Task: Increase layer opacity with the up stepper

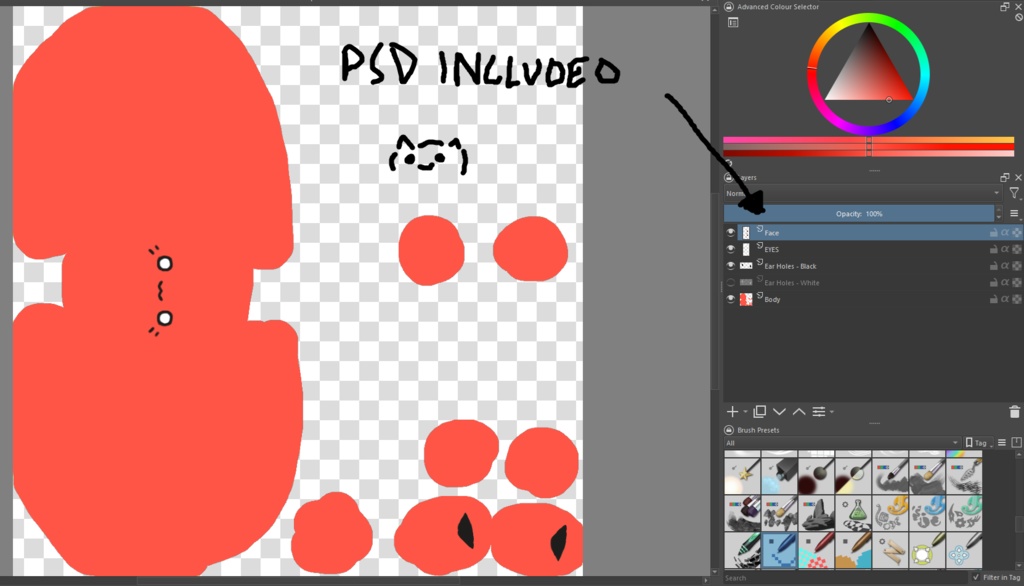Action: point(999,210)
